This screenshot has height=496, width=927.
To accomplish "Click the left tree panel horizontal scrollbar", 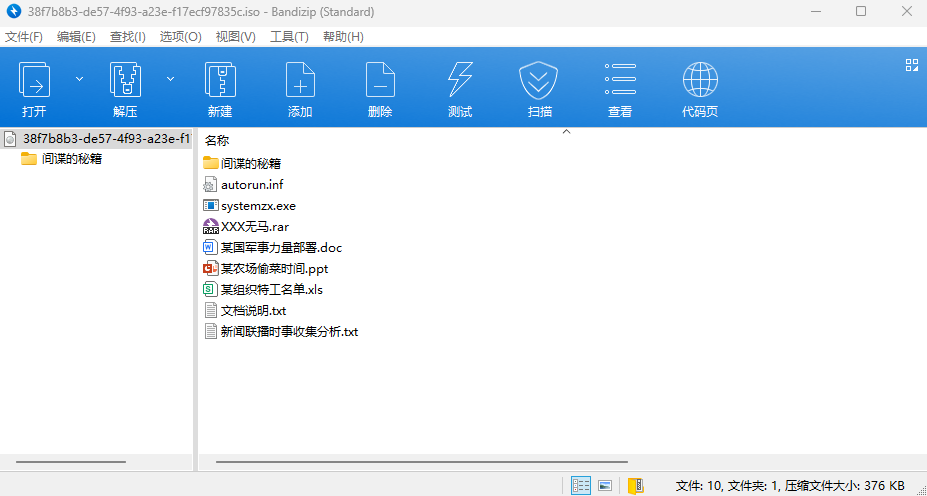I will 71,462.
